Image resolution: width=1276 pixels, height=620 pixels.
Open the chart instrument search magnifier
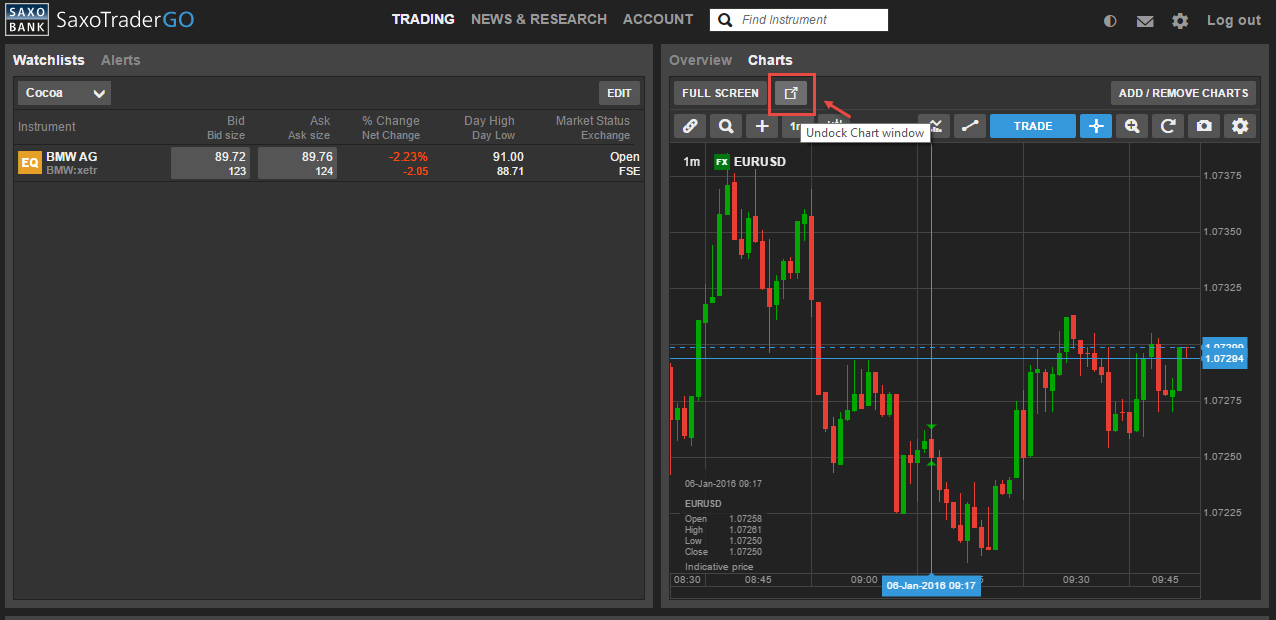(725, 126)
